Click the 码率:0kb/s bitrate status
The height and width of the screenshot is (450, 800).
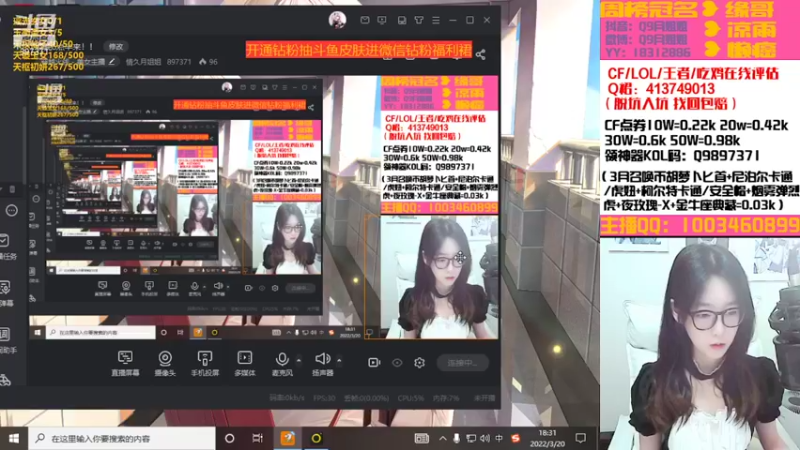pyautogui.click(x=287, y=398)
